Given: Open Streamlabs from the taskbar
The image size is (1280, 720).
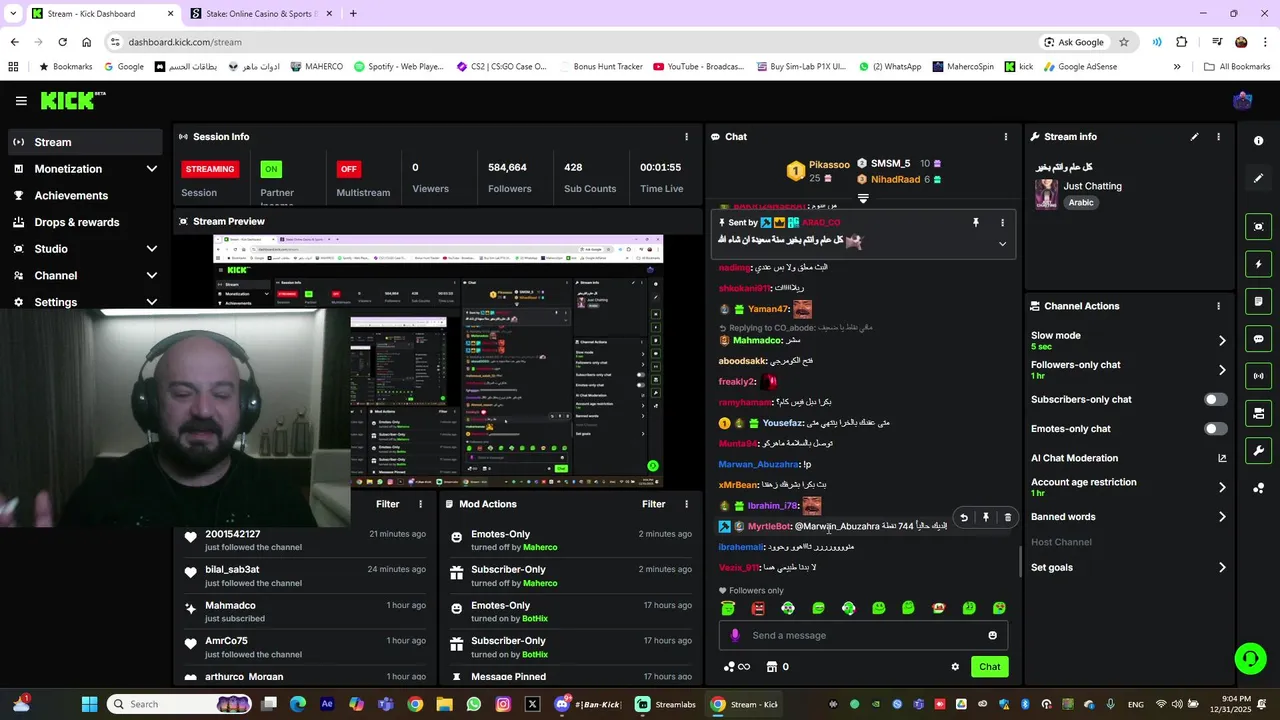Looking at the screenshot, I should pyautogui.click(x=667, y=704).
